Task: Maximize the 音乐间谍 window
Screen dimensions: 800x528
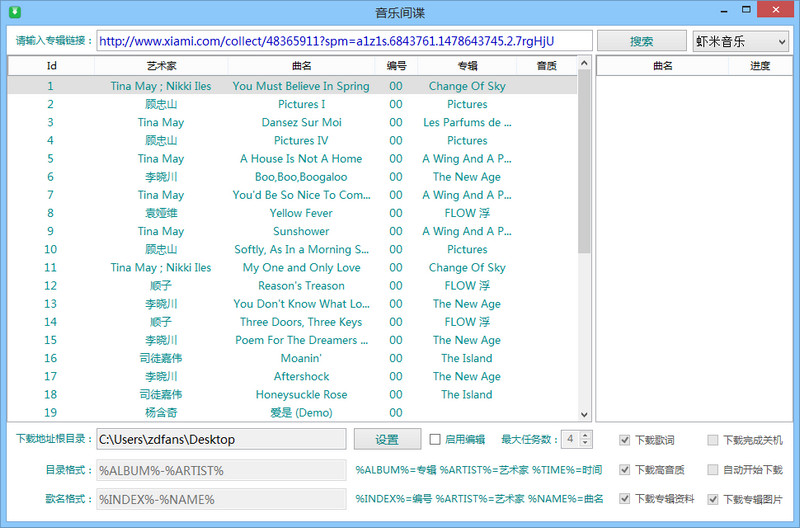Action: point(746,10)
